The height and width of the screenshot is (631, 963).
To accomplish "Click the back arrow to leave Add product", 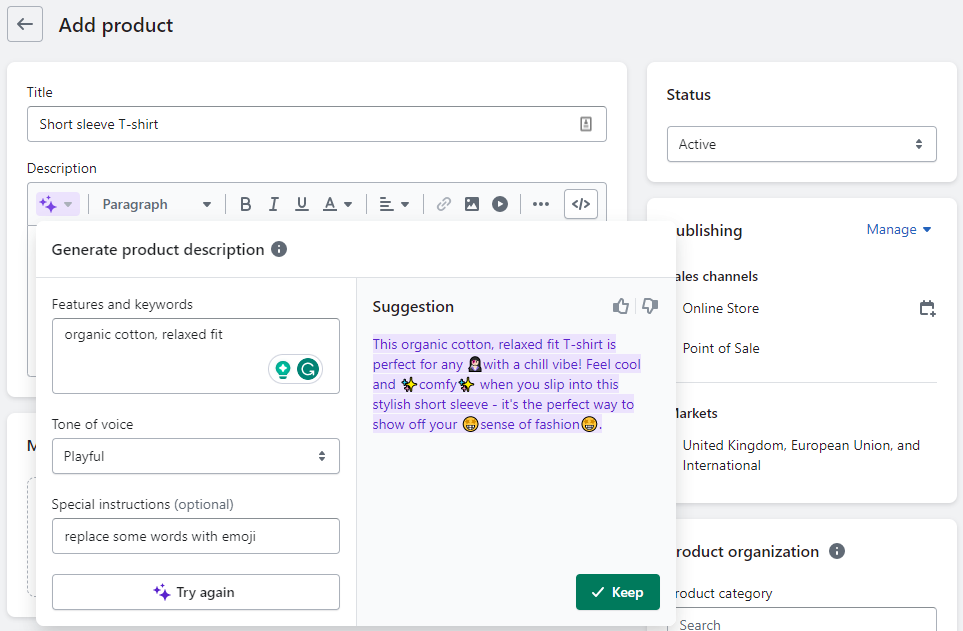I will [24, 23].
